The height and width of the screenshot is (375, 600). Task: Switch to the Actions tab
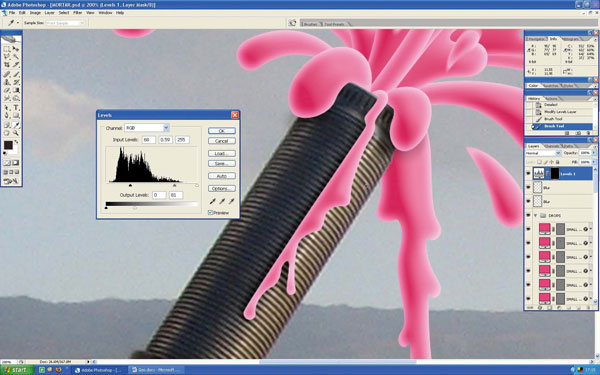coord(551,99)
